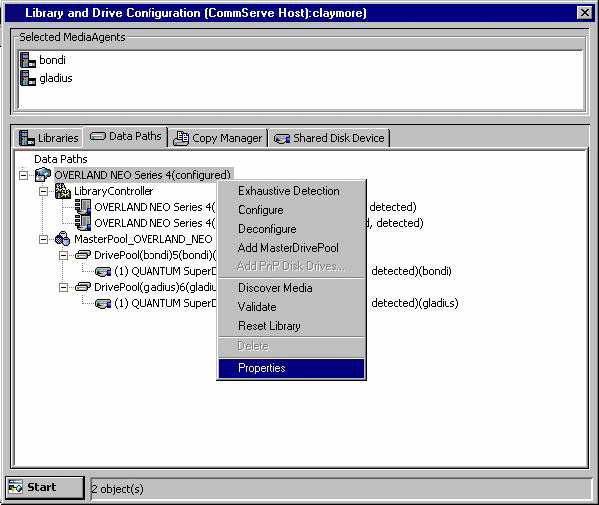The height and width of the screenshot is (505, 599).
Task: Collapse the OVERLAND NEO Series 4 library node
Action: pos(24,175)
